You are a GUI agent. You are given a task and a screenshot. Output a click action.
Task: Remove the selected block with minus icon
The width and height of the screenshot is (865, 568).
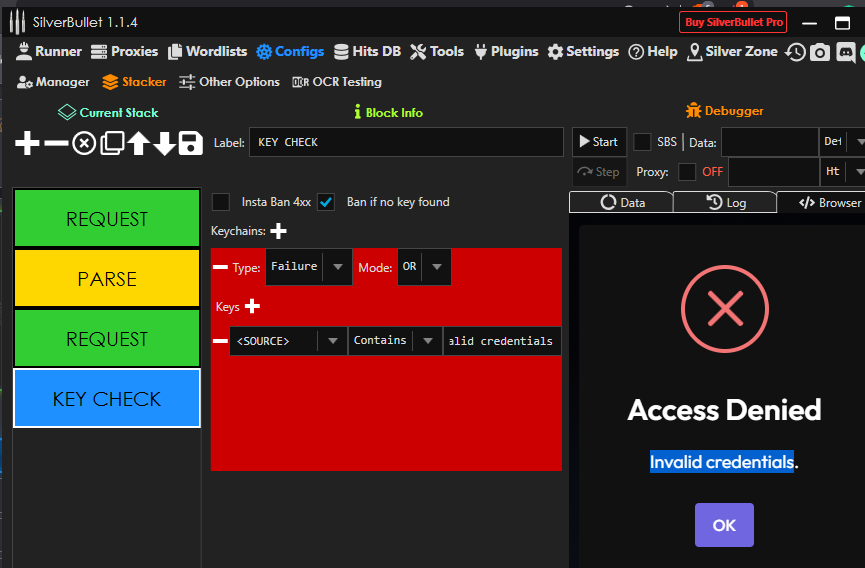click(x=56, y=143)
